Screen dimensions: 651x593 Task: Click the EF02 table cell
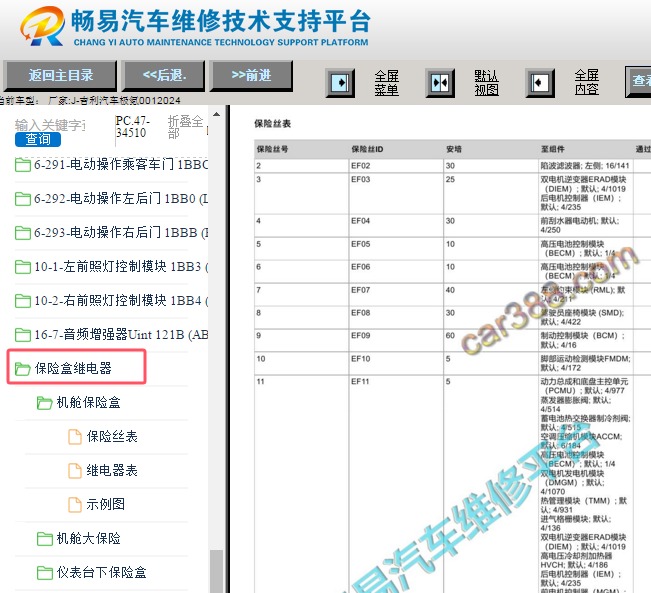[x=396, y=166]
